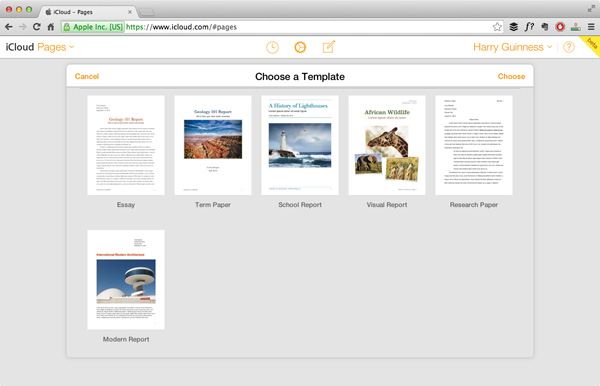Click the compose new document icon

coord(329,47)
